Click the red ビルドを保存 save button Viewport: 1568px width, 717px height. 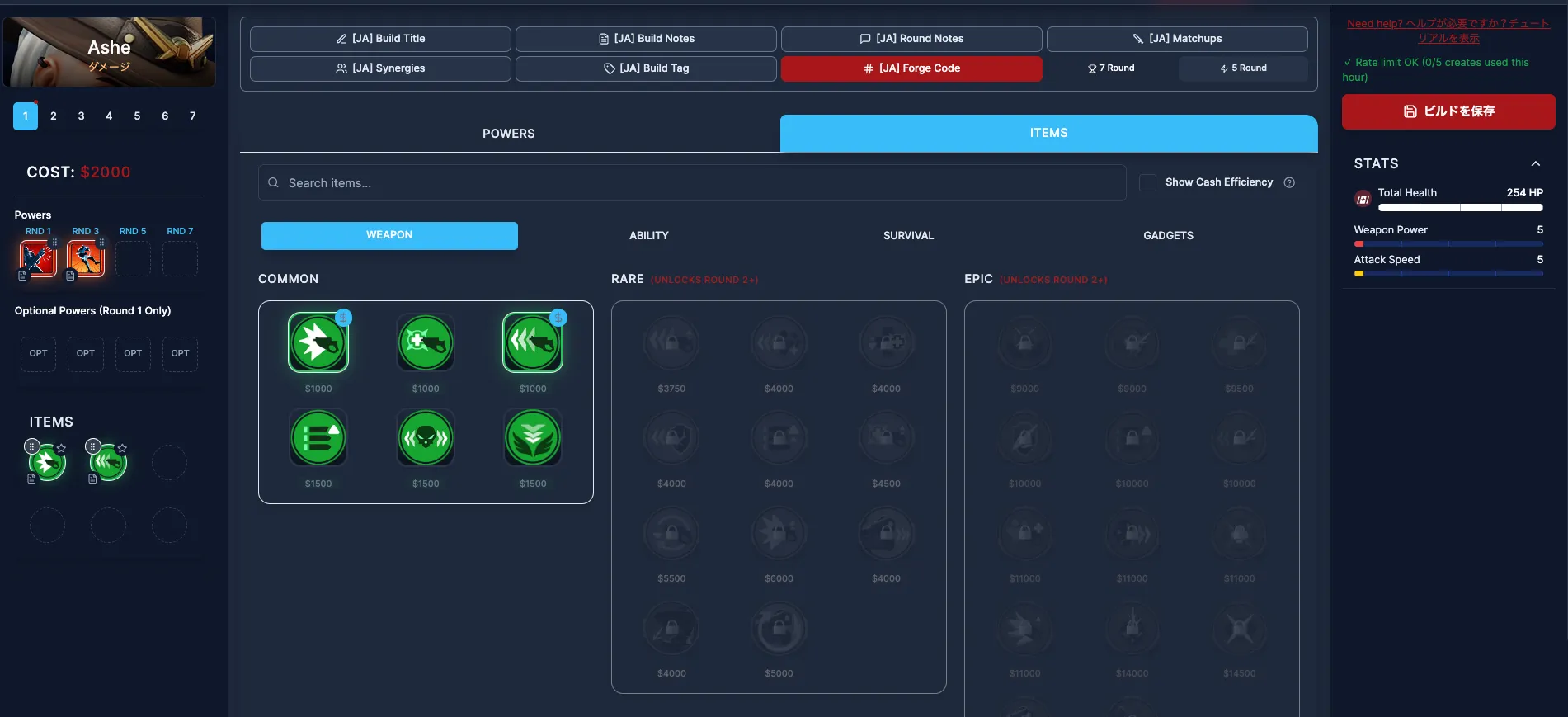click(1448, 111)
